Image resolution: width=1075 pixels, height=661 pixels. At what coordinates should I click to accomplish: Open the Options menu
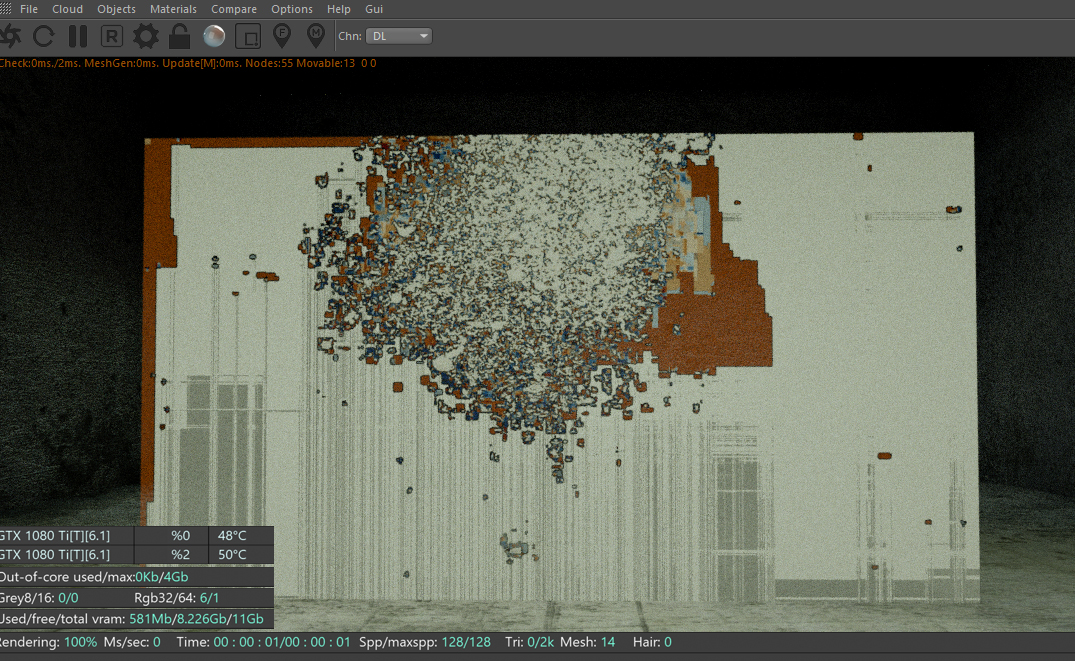point(291,9)
